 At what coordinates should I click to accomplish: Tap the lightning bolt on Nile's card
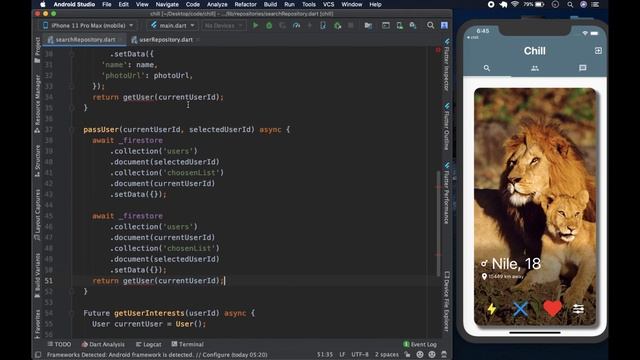click(492, 309)
